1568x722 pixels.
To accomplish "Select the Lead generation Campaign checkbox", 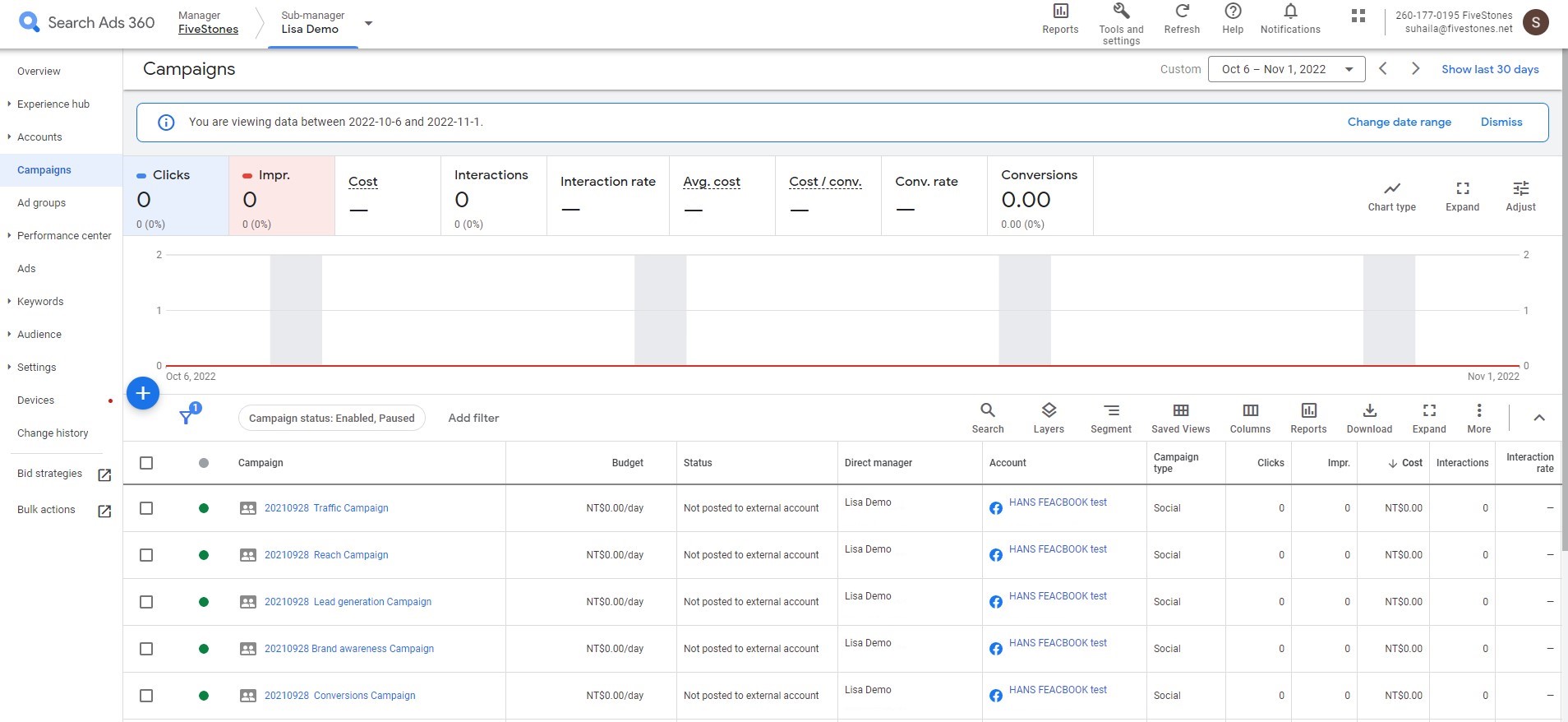I will [146, 602].
